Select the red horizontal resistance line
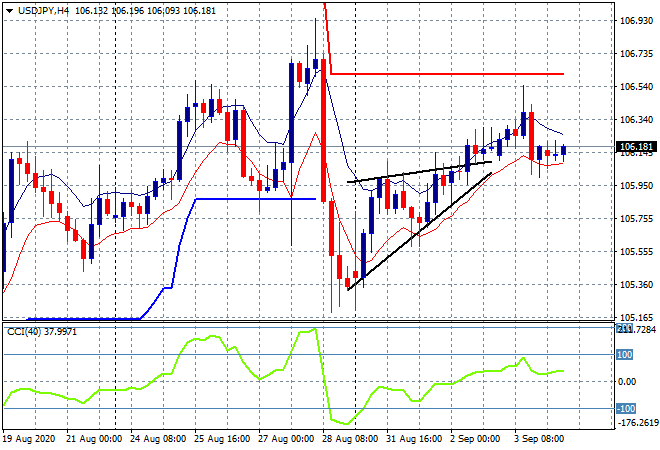This screenshot has height=450, width=660. [446, 74]
